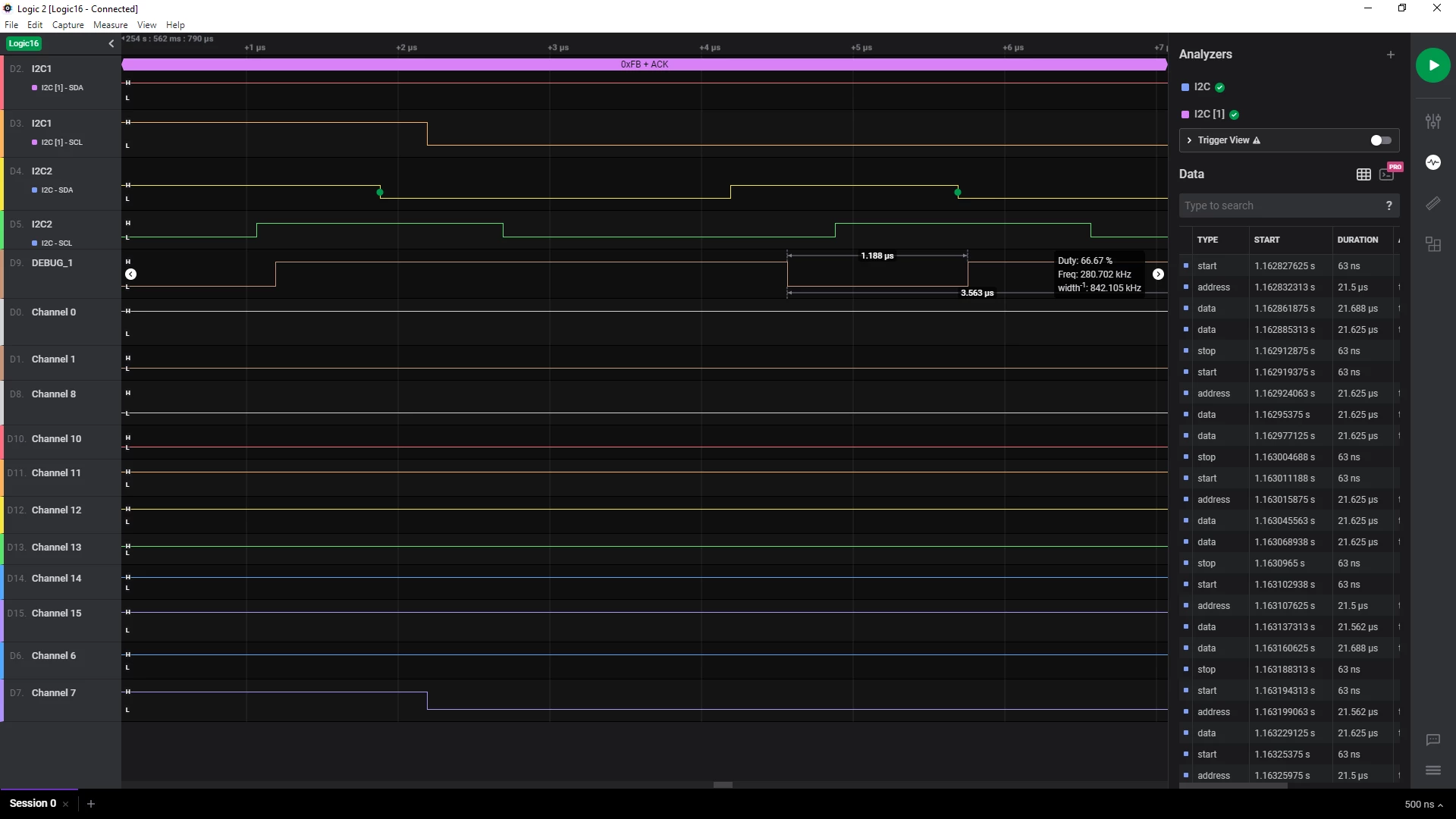The width and height of the screenshot is (1456, 819).
Task: Expand the Trigger View section
Action: point(1189,140)
